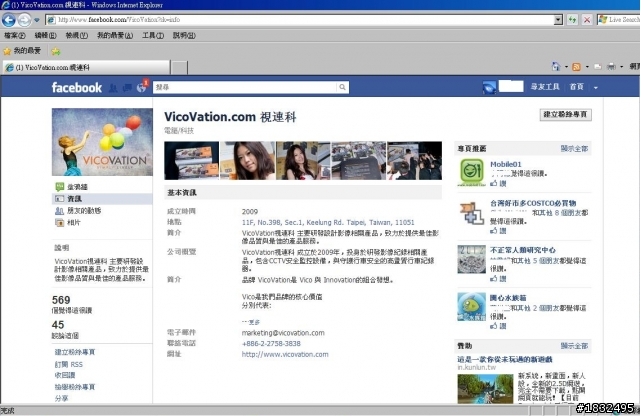The height and width of the screenshot is (416, 641).
Task: Click the game ad landscape thumbnail
Action: (485, 389)
